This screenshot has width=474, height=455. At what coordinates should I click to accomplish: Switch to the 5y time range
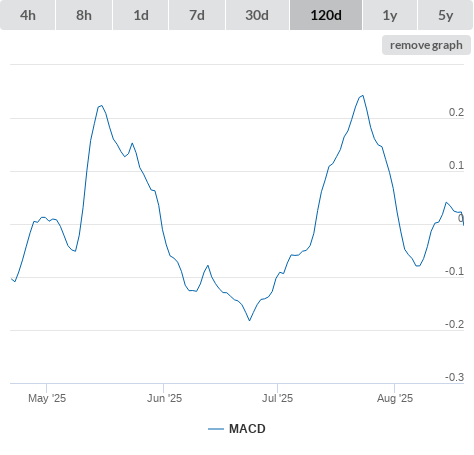coord(445,15)
